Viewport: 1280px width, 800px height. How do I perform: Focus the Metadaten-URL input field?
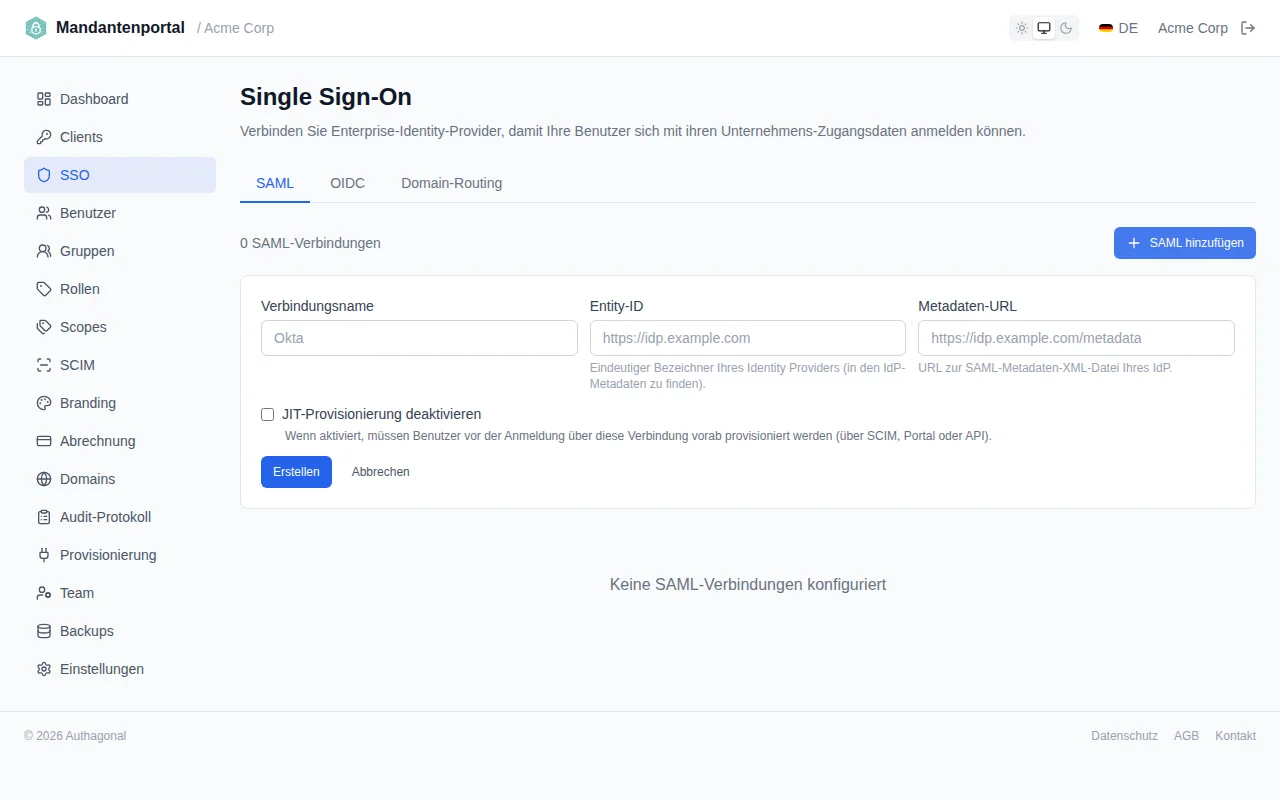tap(1076, 338)
